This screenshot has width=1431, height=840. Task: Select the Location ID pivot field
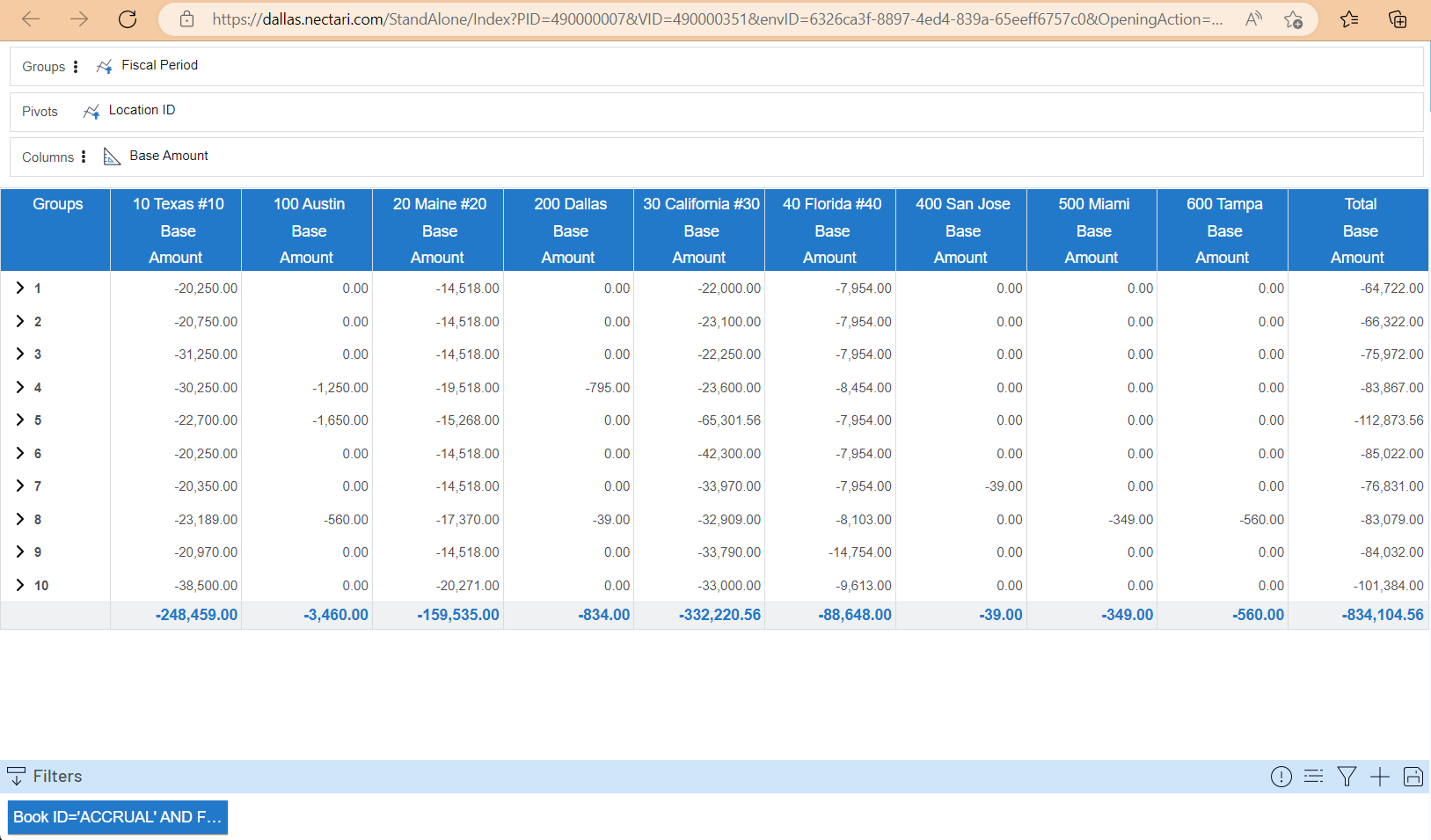tap(142, 110)
